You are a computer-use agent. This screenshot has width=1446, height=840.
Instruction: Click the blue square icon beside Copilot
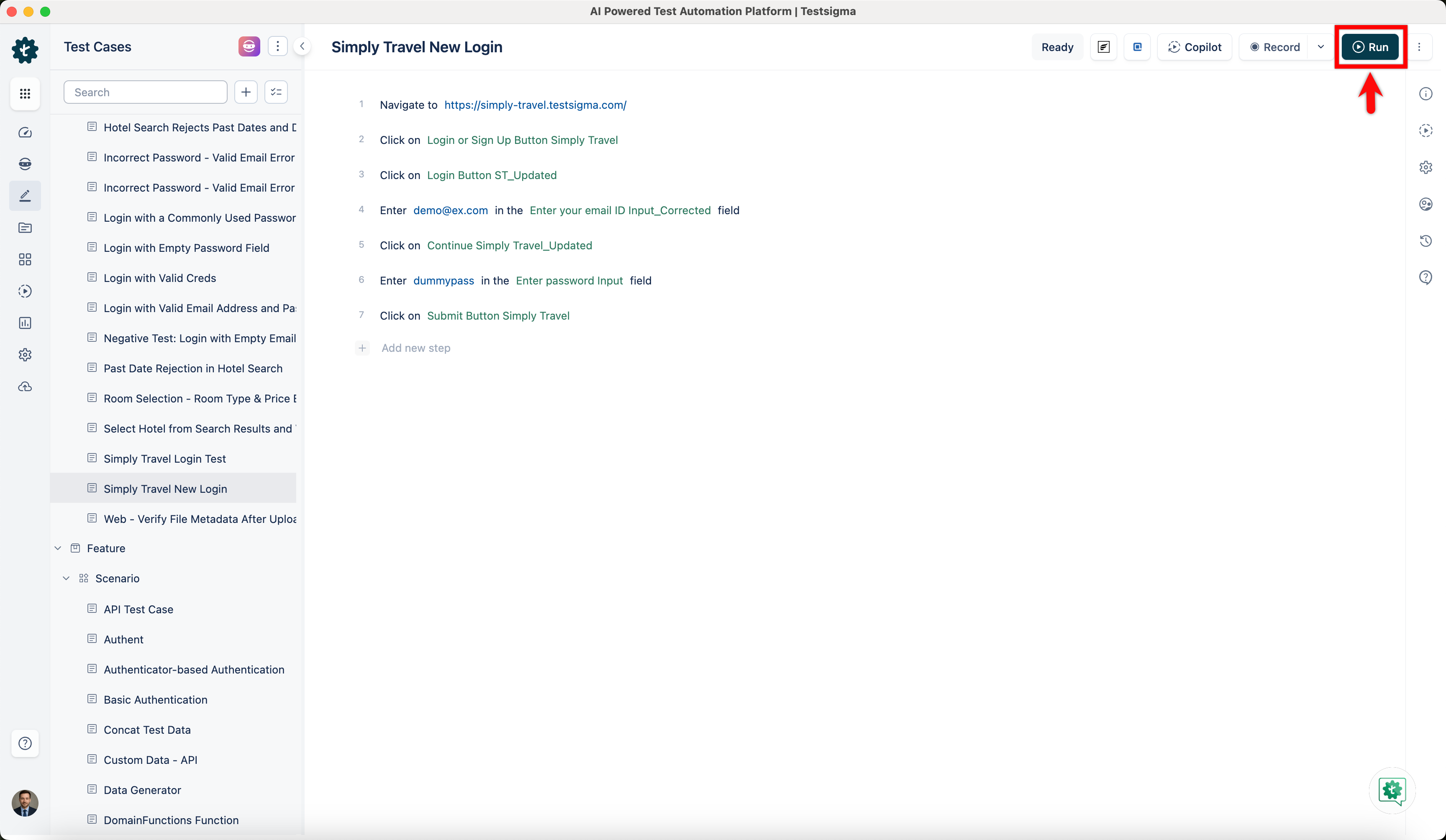[x=1137, y=47]
